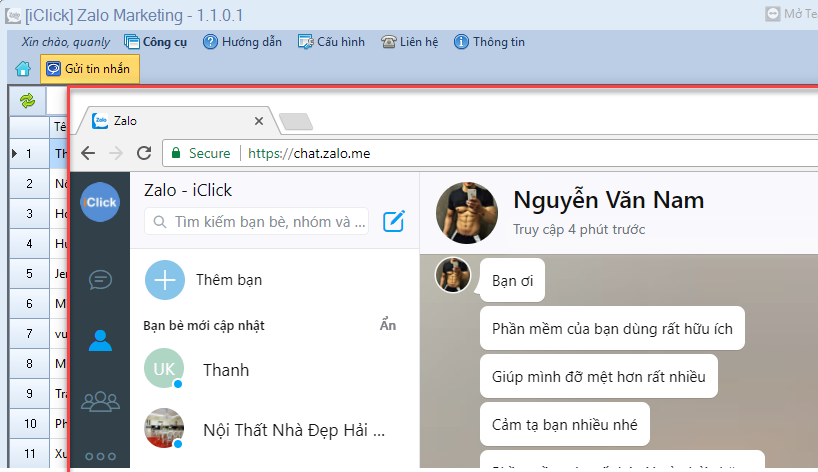
Task: Click the UK avatar of Thanh
Action: (x=164, y=369)
